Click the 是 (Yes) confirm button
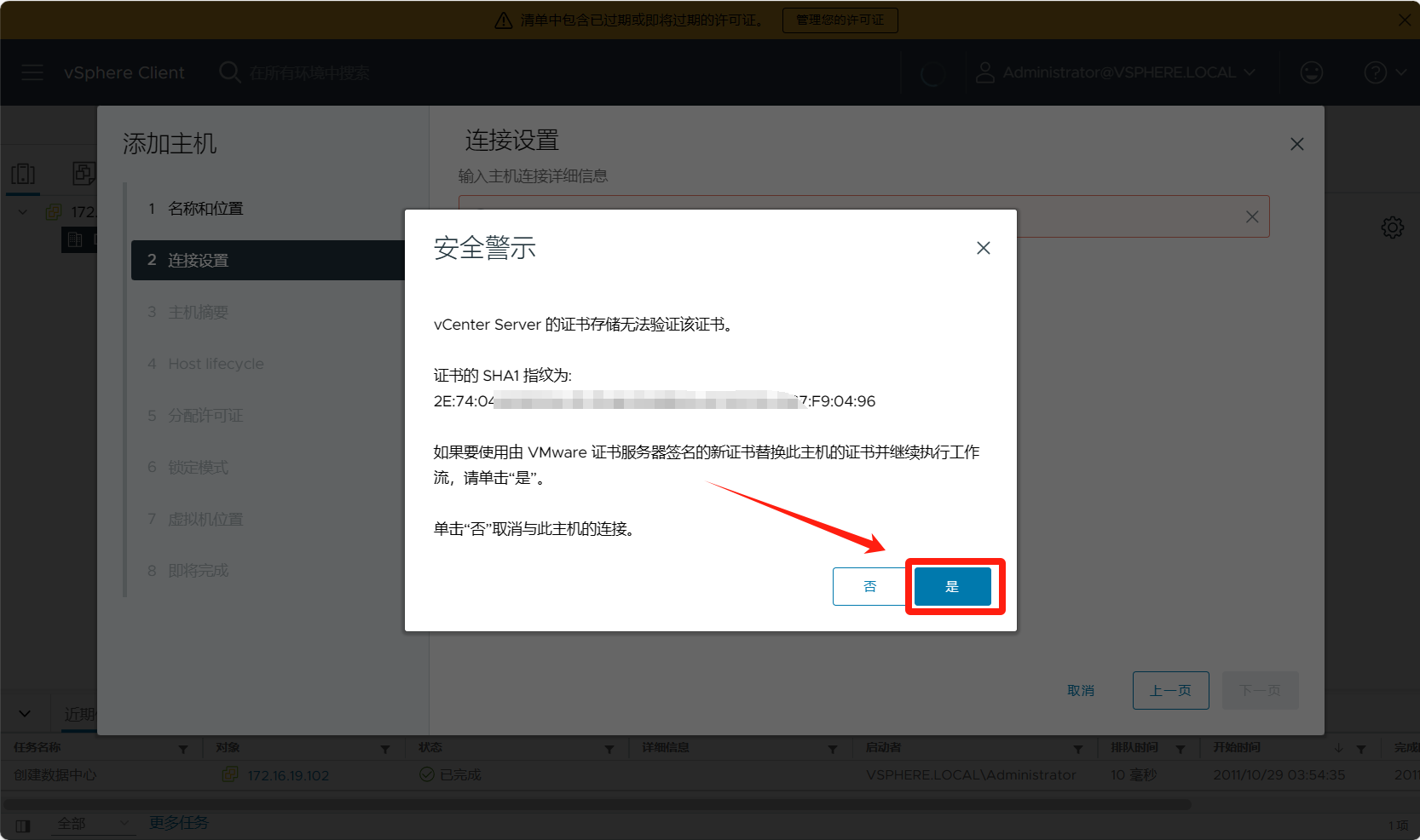The image size is (1420, 840). [x=952, y=586]
